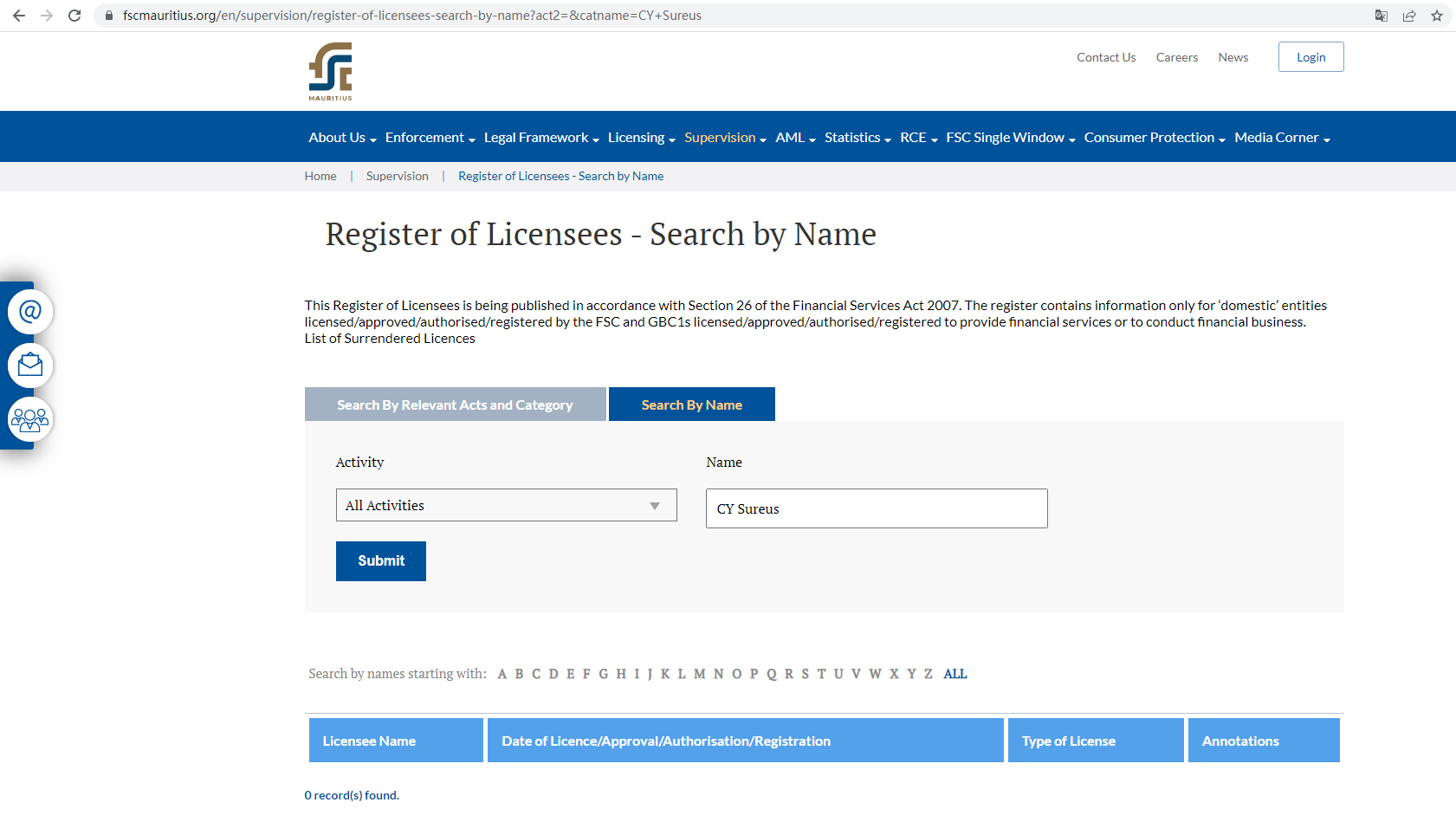Filter names starting with K

(x=665, y=674)
